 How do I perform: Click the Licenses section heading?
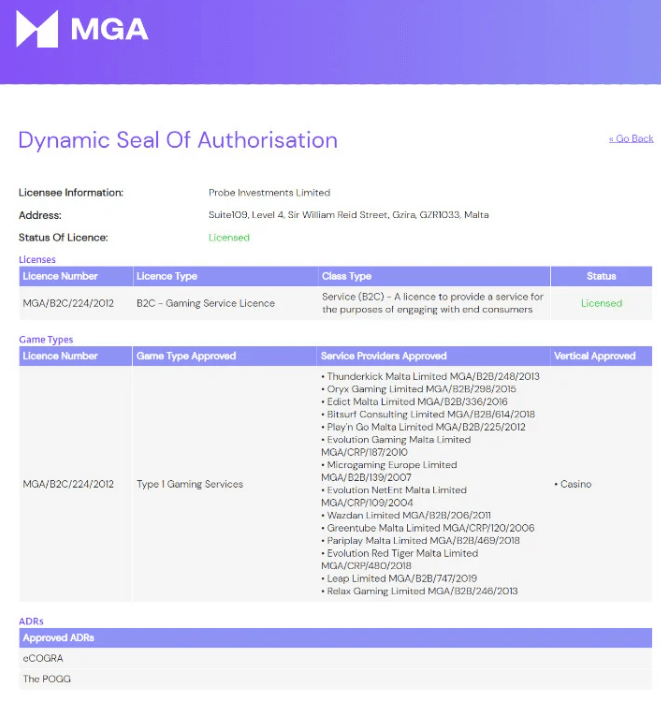tap(37, 260)
